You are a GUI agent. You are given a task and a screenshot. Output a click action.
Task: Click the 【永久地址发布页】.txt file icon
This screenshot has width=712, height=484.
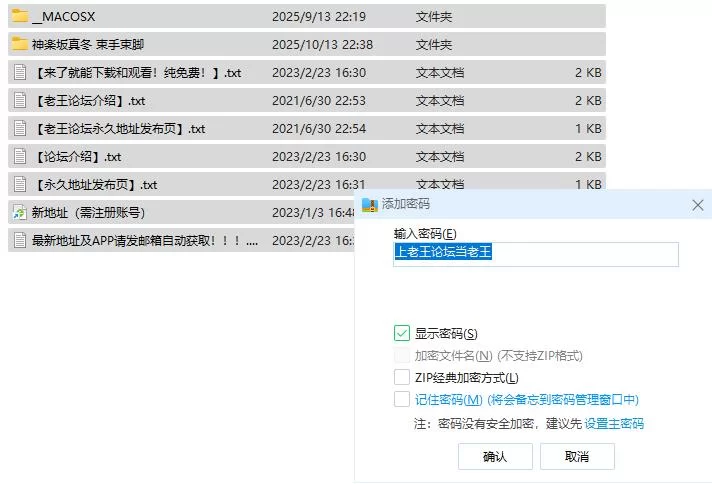click(x=20, y=185)
